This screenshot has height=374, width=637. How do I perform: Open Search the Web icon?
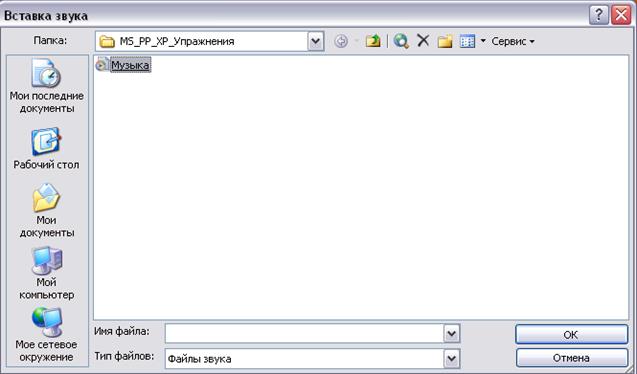(x=401, y=41)
